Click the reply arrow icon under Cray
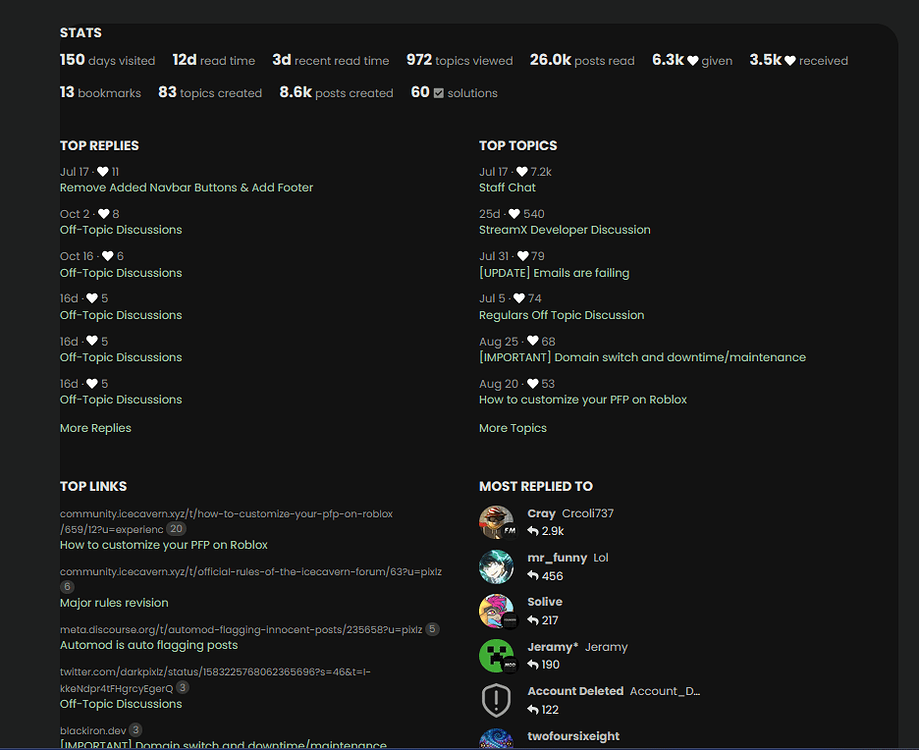 (533, 531)
